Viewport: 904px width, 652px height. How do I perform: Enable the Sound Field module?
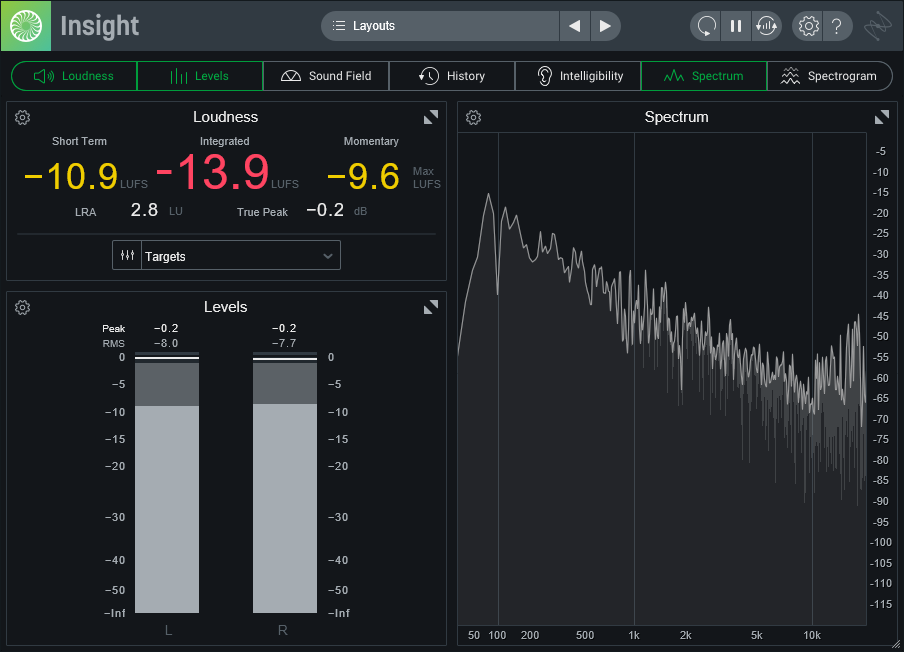(326, 76)
